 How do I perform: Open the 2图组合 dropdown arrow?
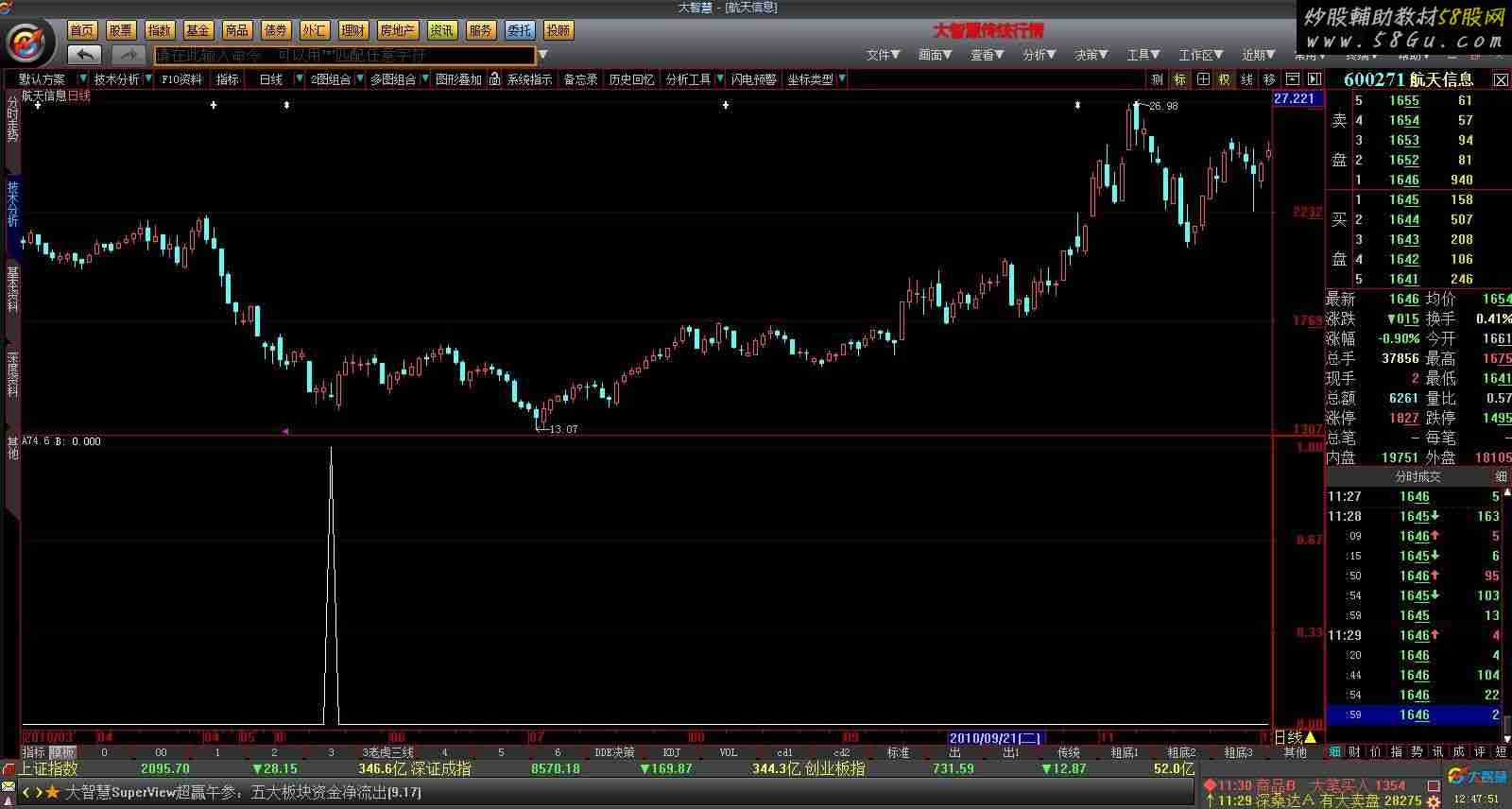359,79
